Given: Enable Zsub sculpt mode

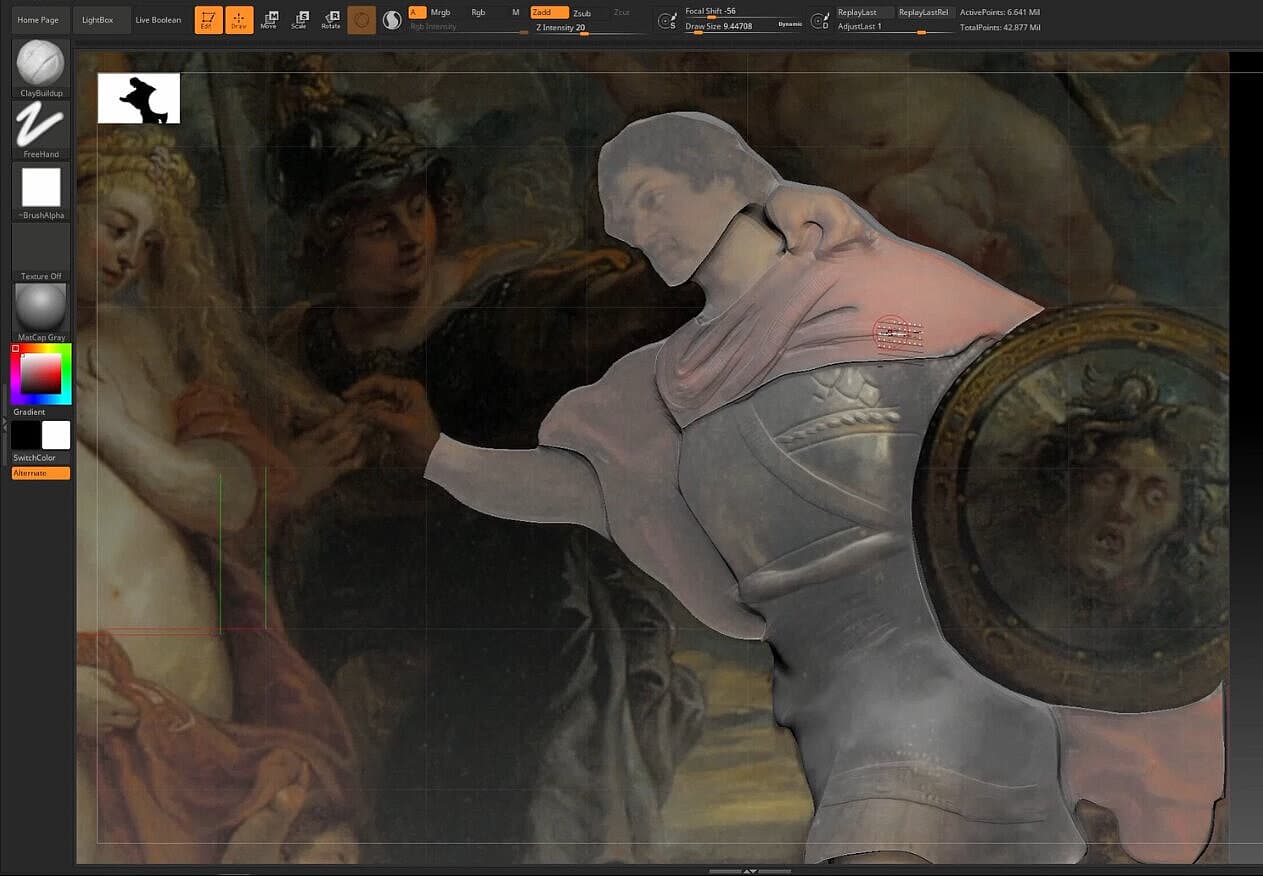Looking at the screenshot, I should click(x=581, y=12).
